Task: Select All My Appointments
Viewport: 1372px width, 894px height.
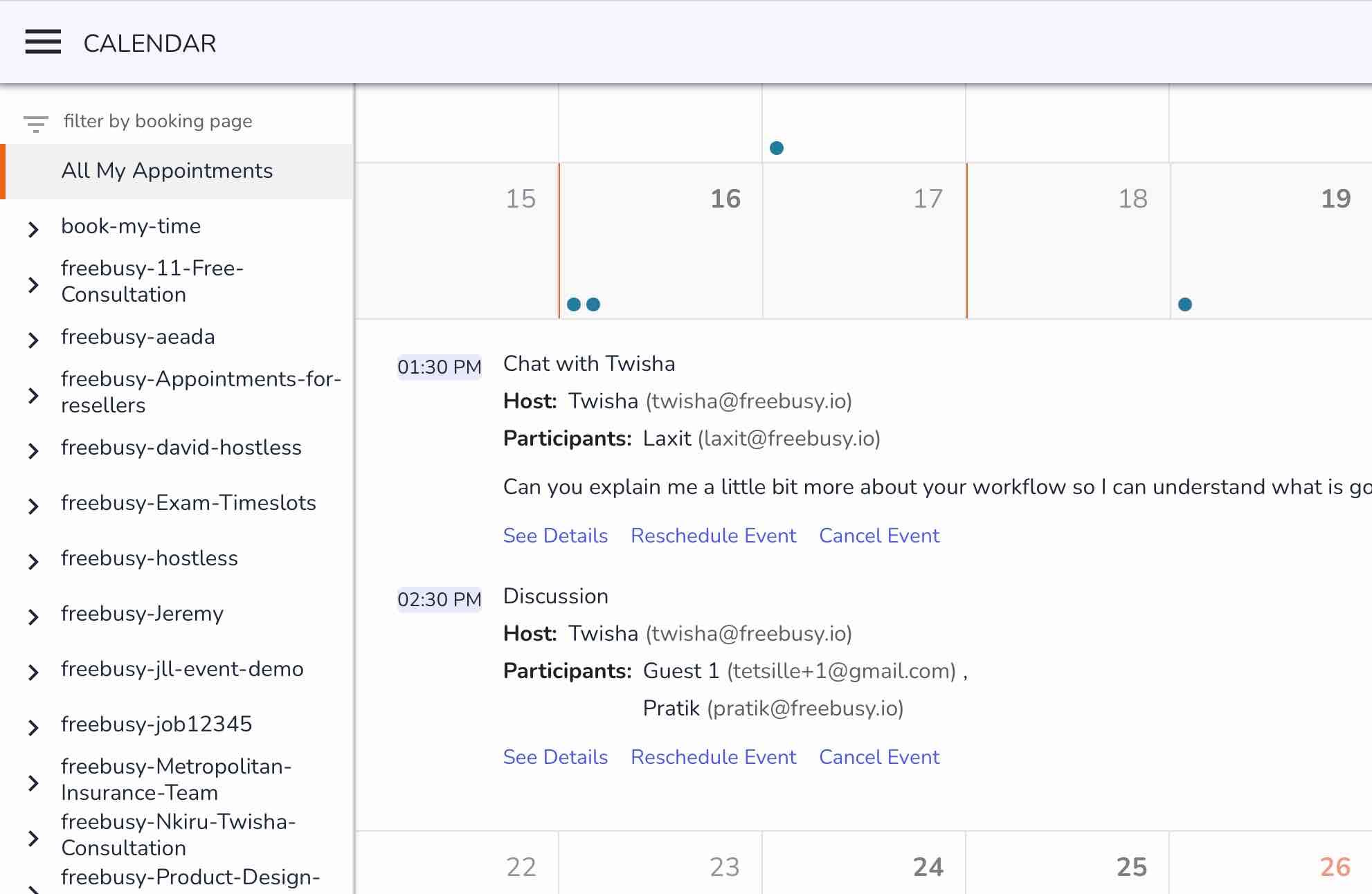Action: (167, 171)
